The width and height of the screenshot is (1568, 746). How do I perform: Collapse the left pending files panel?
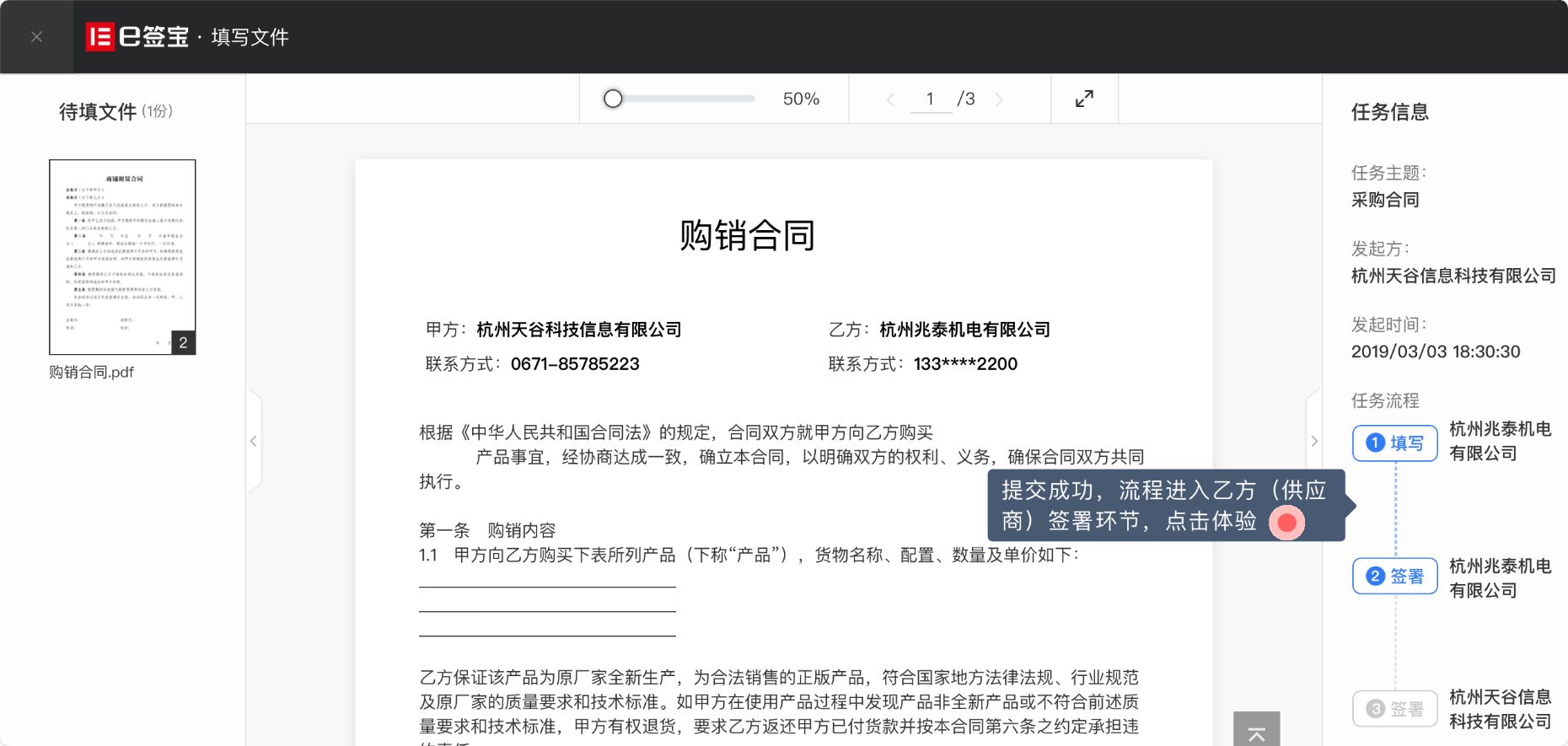pos(254,441)
